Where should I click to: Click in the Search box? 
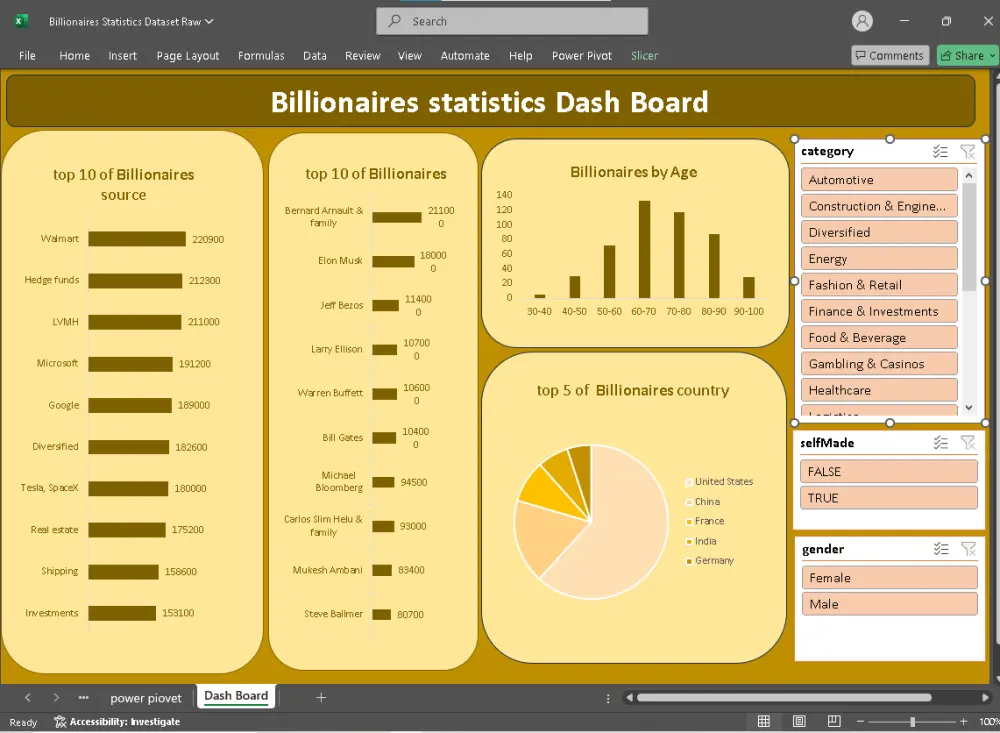tap(512, 21)
